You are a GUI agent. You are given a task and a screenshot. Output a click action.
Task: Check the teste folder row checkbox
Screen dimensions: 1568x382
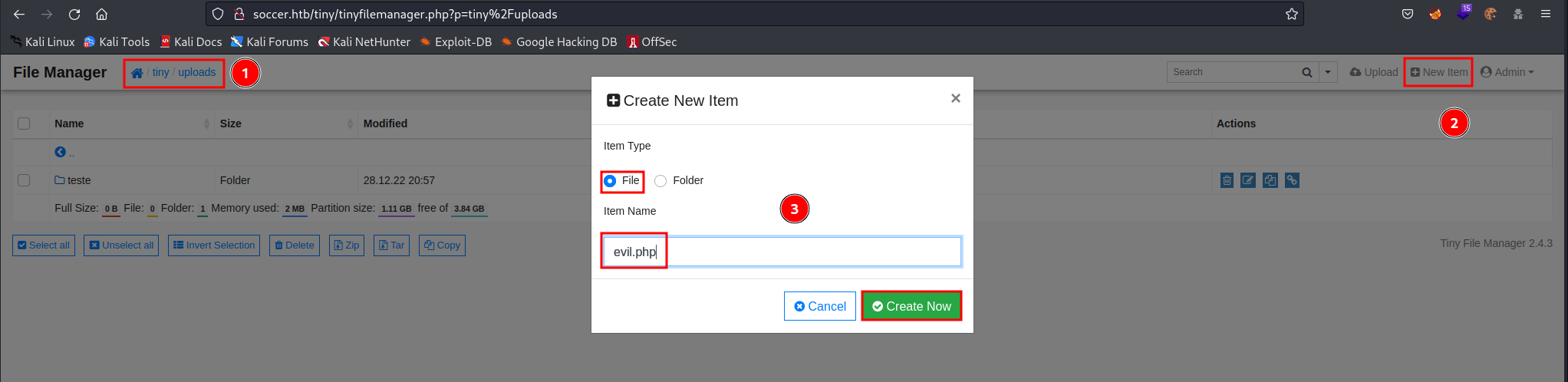[x=24, y=180]
